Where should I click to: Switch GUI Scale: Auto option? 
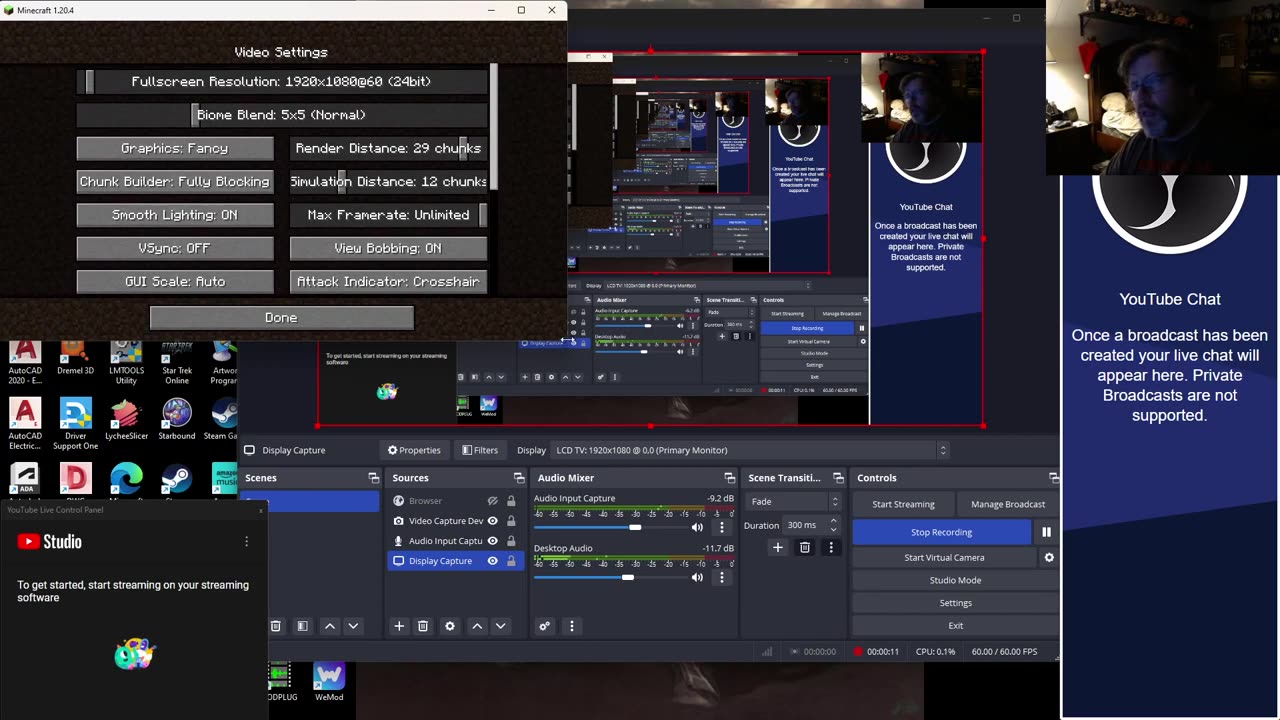[175, 281]
